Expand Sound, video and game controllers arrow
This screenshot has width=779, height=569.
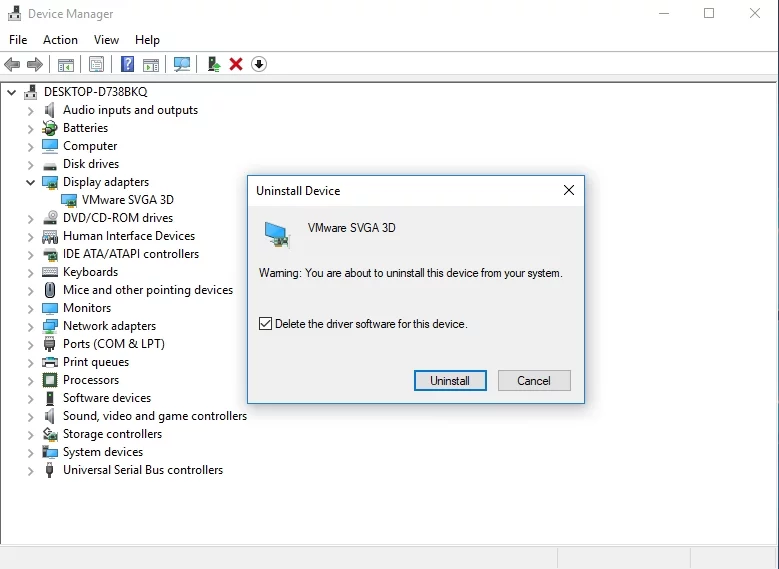[30, 416]
